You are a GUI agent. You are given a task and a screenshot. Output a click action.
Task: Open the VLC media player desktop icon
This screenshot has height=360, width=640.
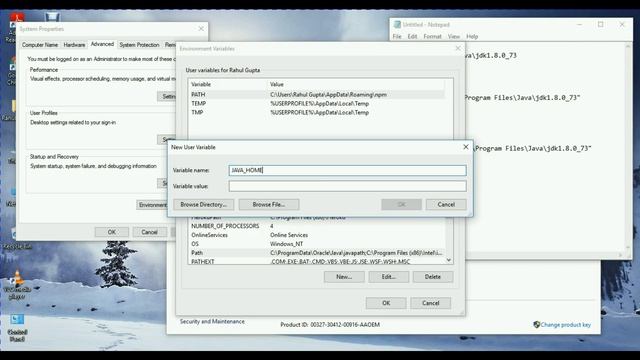(x=17, y=285)
